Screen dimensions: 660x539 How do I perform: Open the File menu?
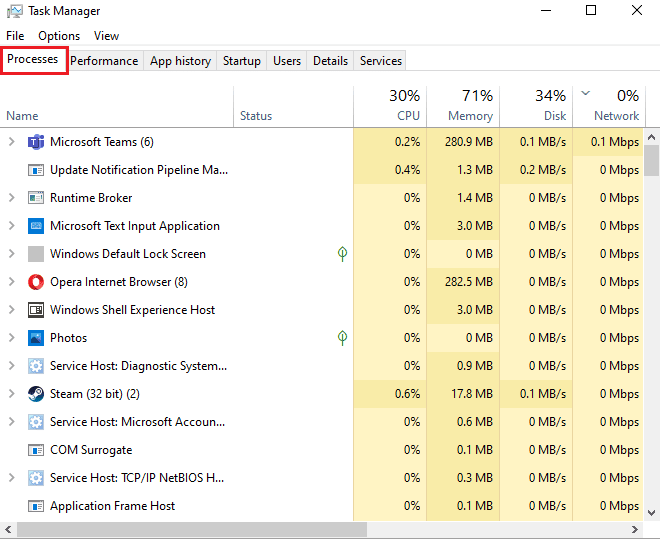(15, 36)
